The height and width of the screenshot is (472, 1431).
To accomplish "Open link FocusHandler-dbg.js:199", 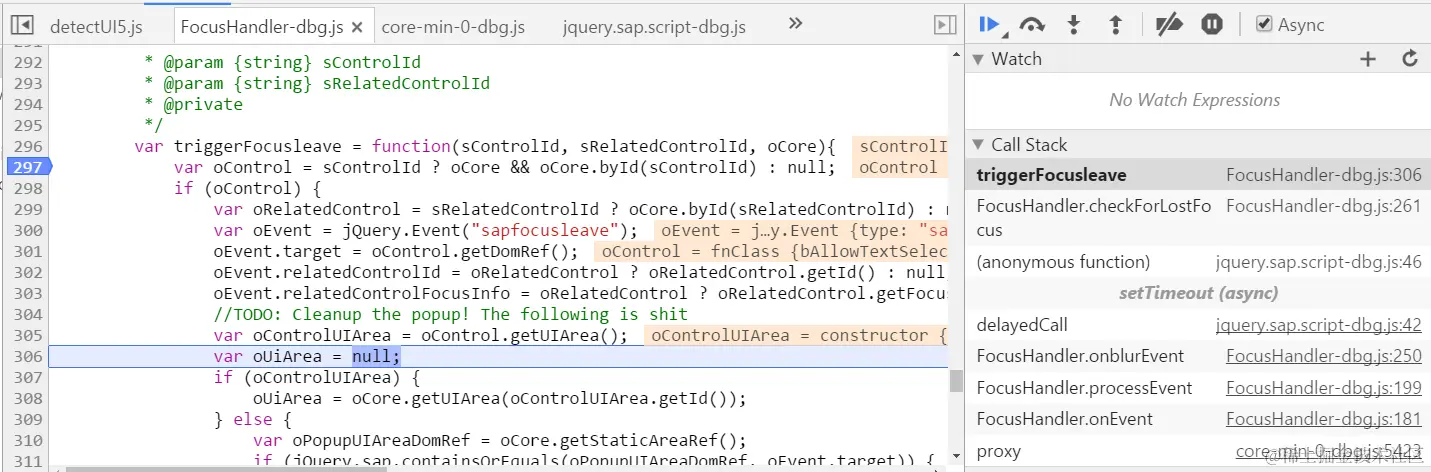I will [1323, 388].
